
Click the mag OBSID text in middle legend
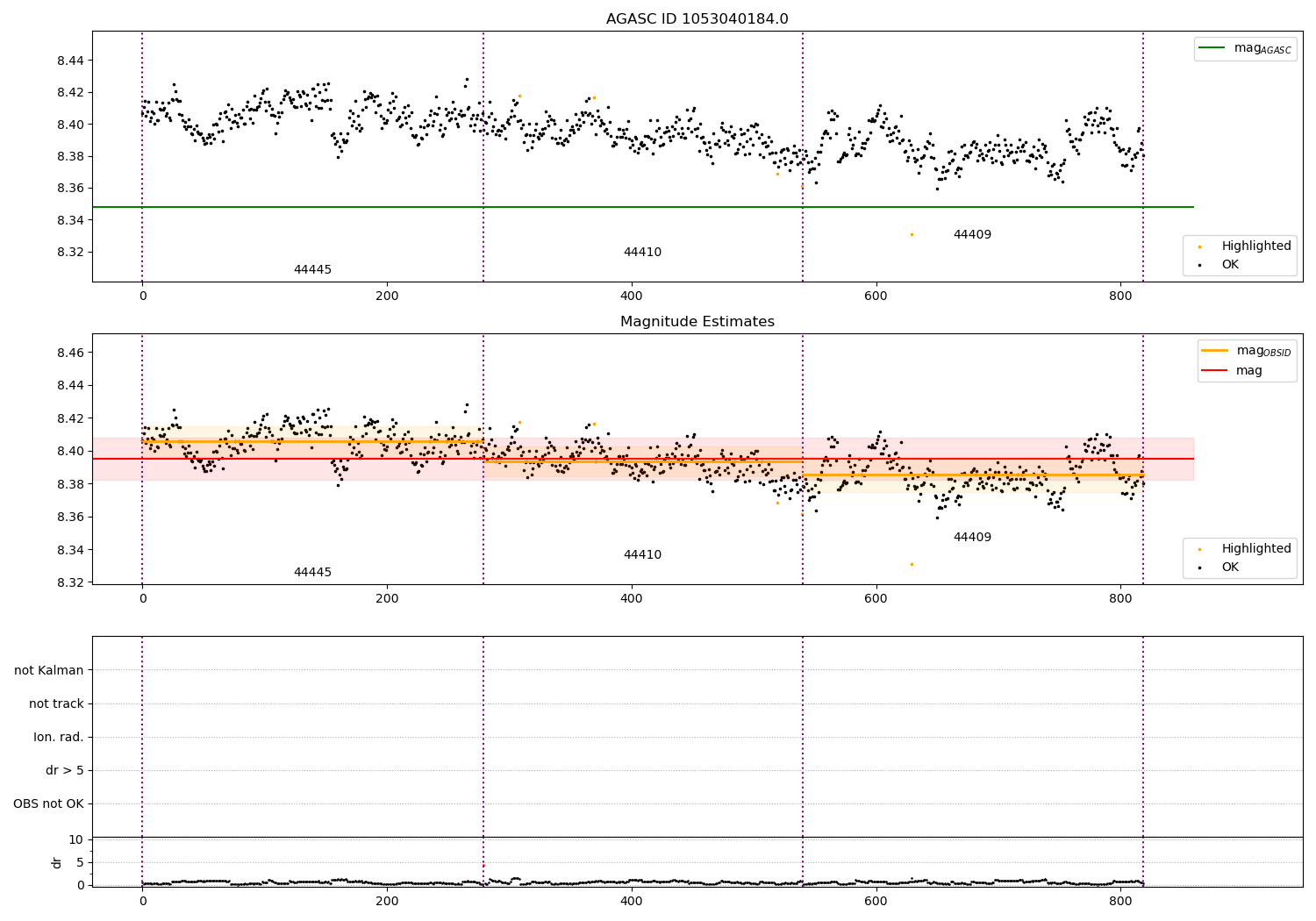(x=1264, y=351)
